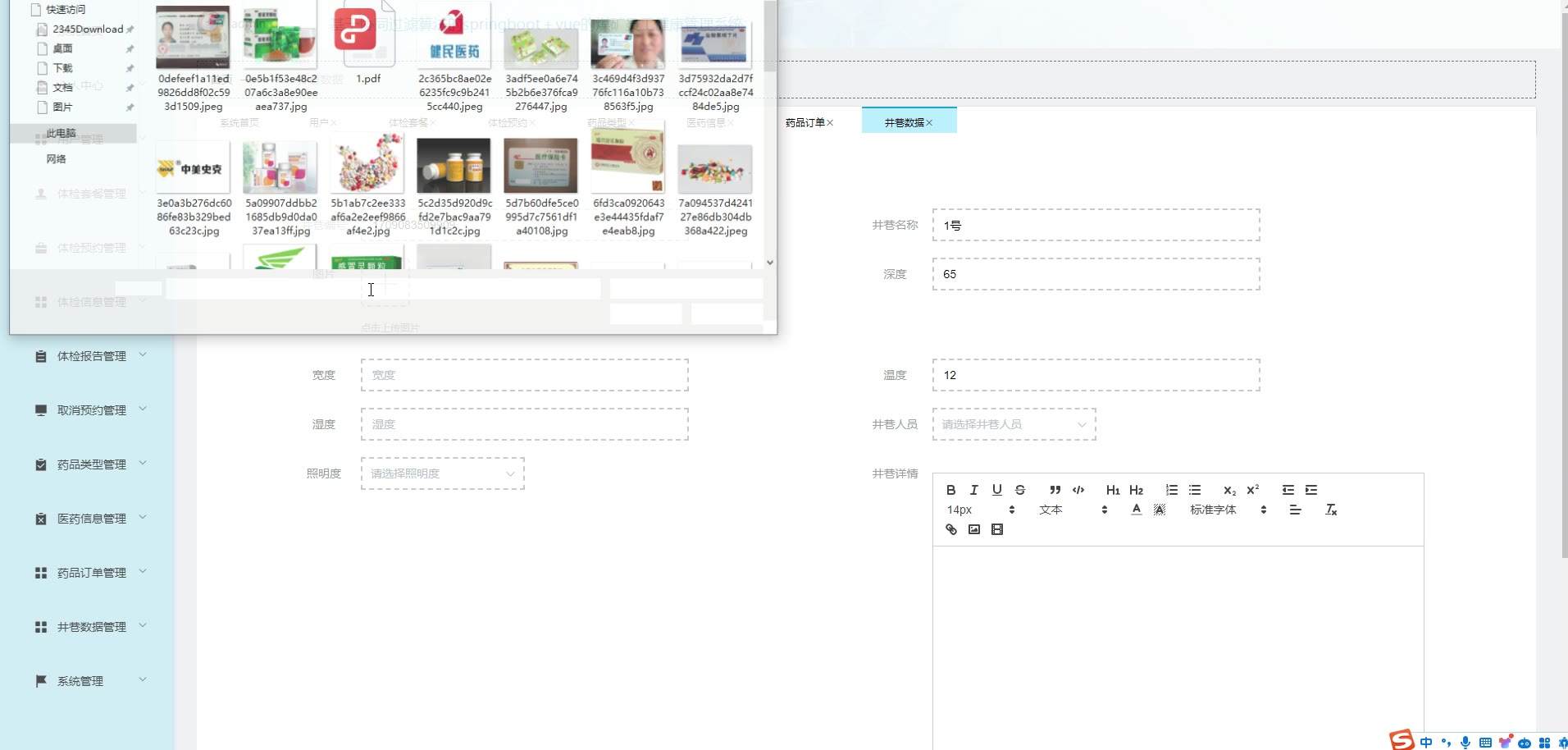
Task: Select the 1.pdf file in the dialog
Action: (367, 43)
